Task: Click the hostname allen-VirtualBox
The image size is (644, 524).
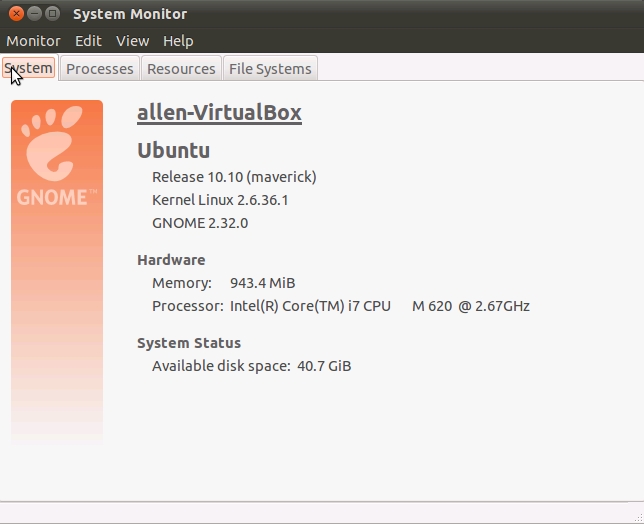Action: click(x=219, y=113)
